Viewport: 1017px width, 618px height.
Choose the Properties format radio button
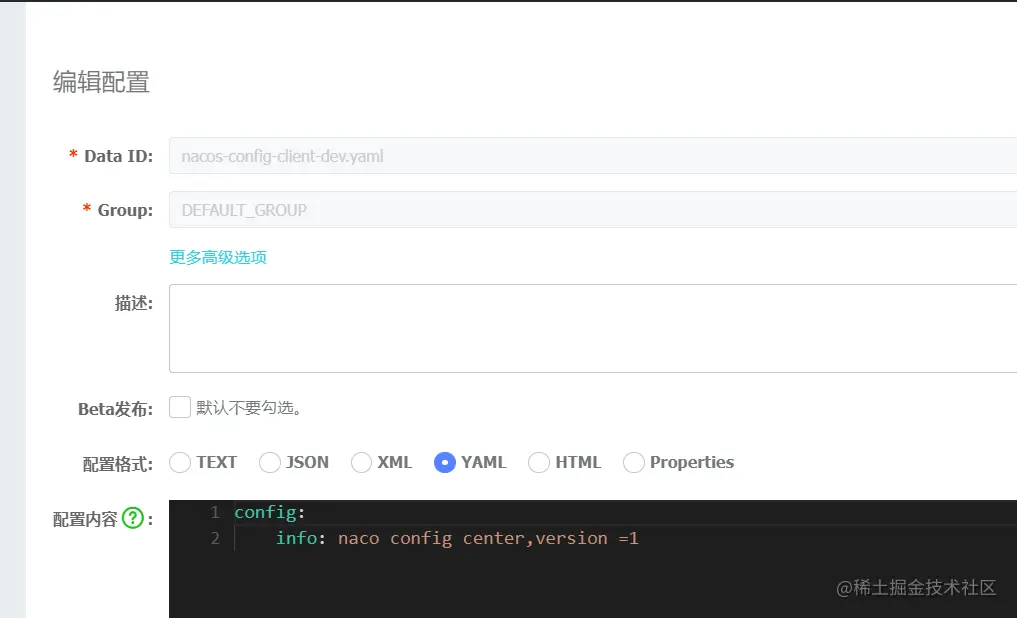coord(634,462)
